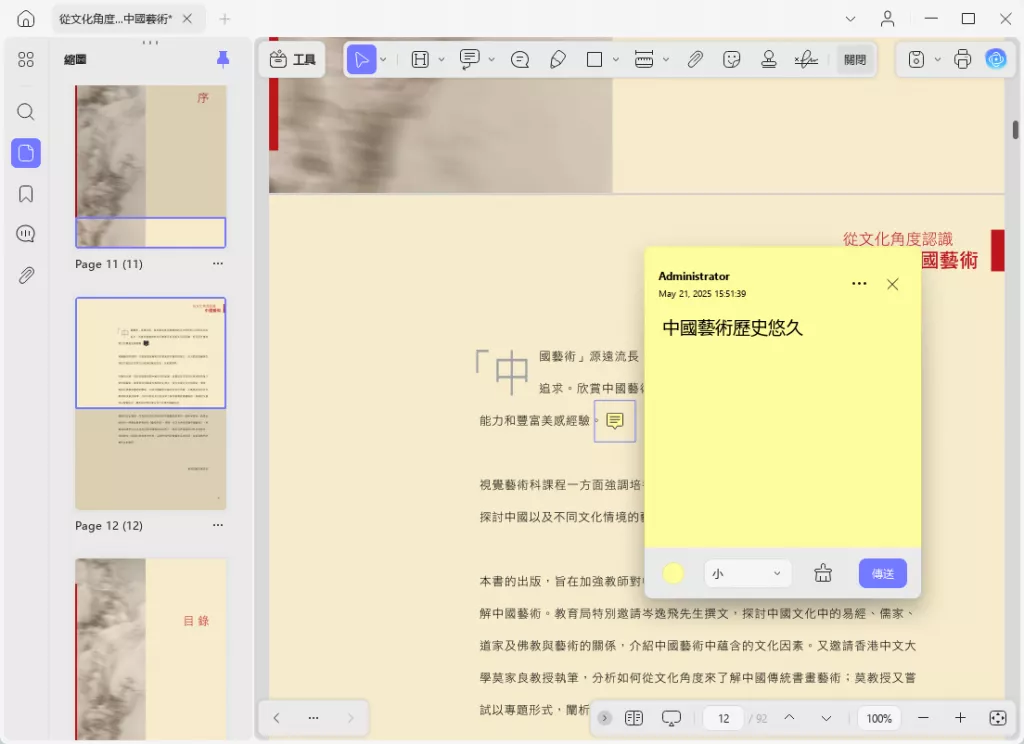Toggle the pin on thumbnail panel
This screenshot has width=1024, height=744.
click(x=223, y=59)
